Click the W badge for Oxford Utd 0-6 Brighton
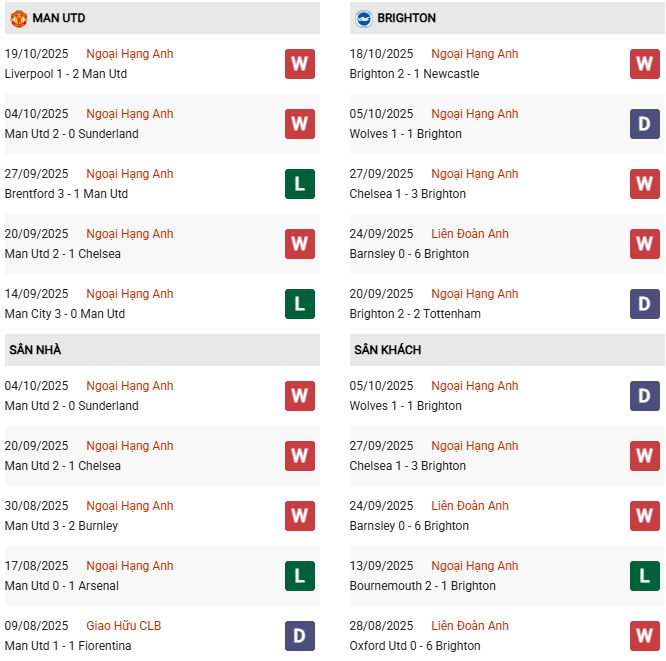The height and width of the screenshot is (661, 666). tap(644, 636)
